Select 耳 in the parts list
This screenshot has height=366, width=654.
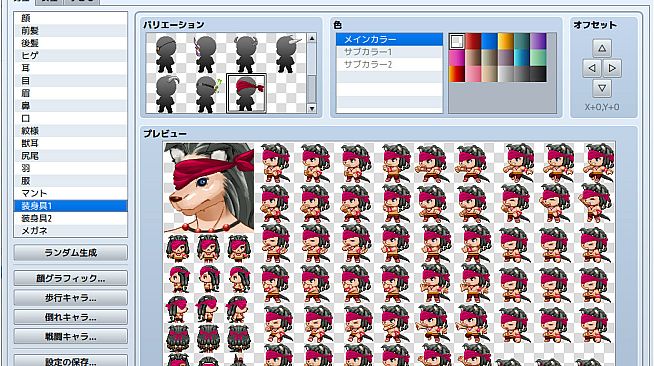click(70, 68)
